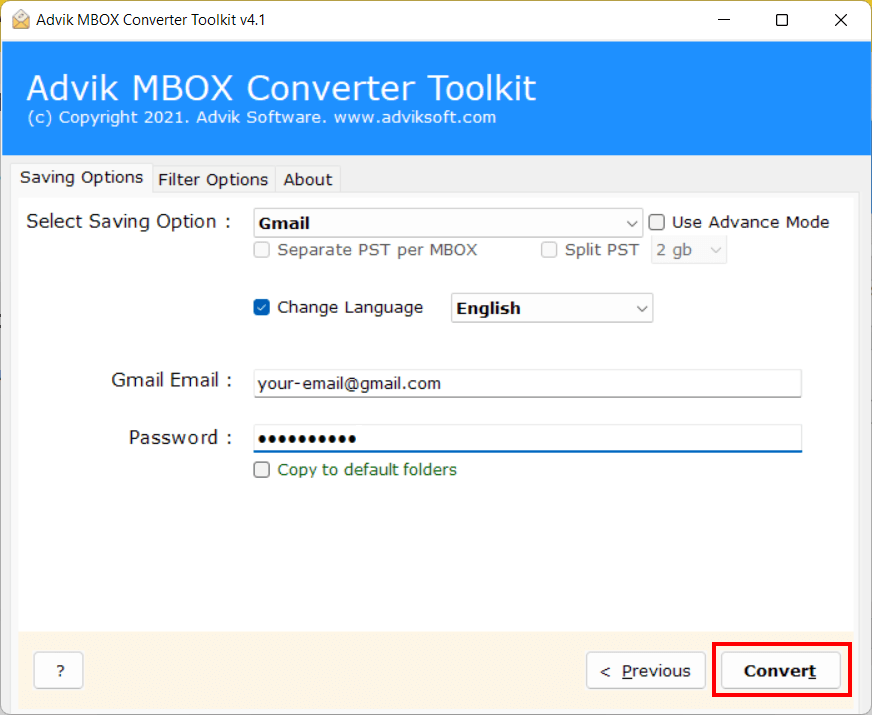Minimize the application window
Viewport: 872px width, 715px height.
pyautogui.click(x=723, y=19)
